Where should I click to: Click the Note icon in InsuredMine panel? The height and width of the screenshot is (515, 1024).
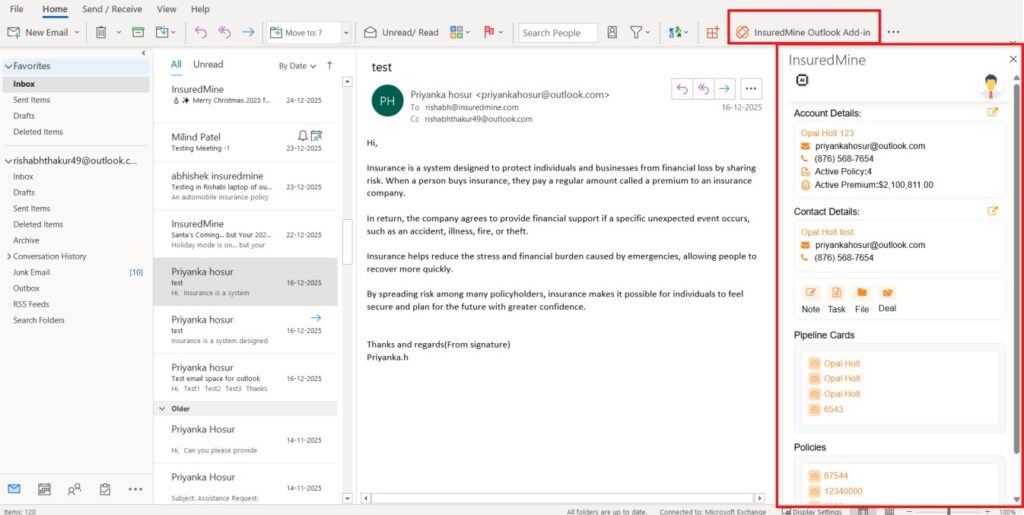(810, 293)
